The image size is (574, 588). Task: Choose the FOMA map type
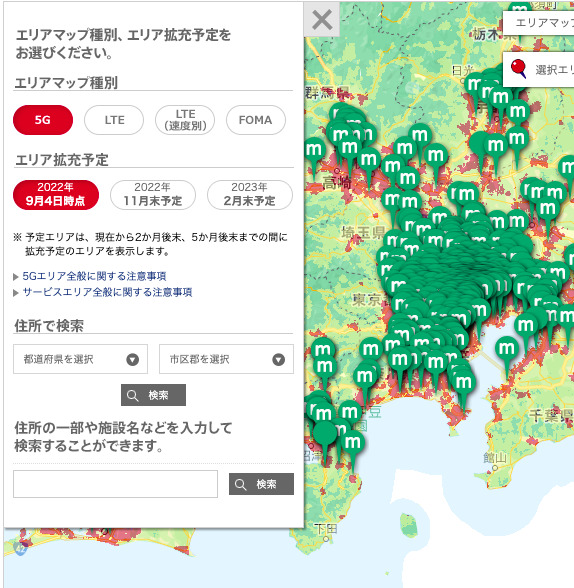coord(256,120)
